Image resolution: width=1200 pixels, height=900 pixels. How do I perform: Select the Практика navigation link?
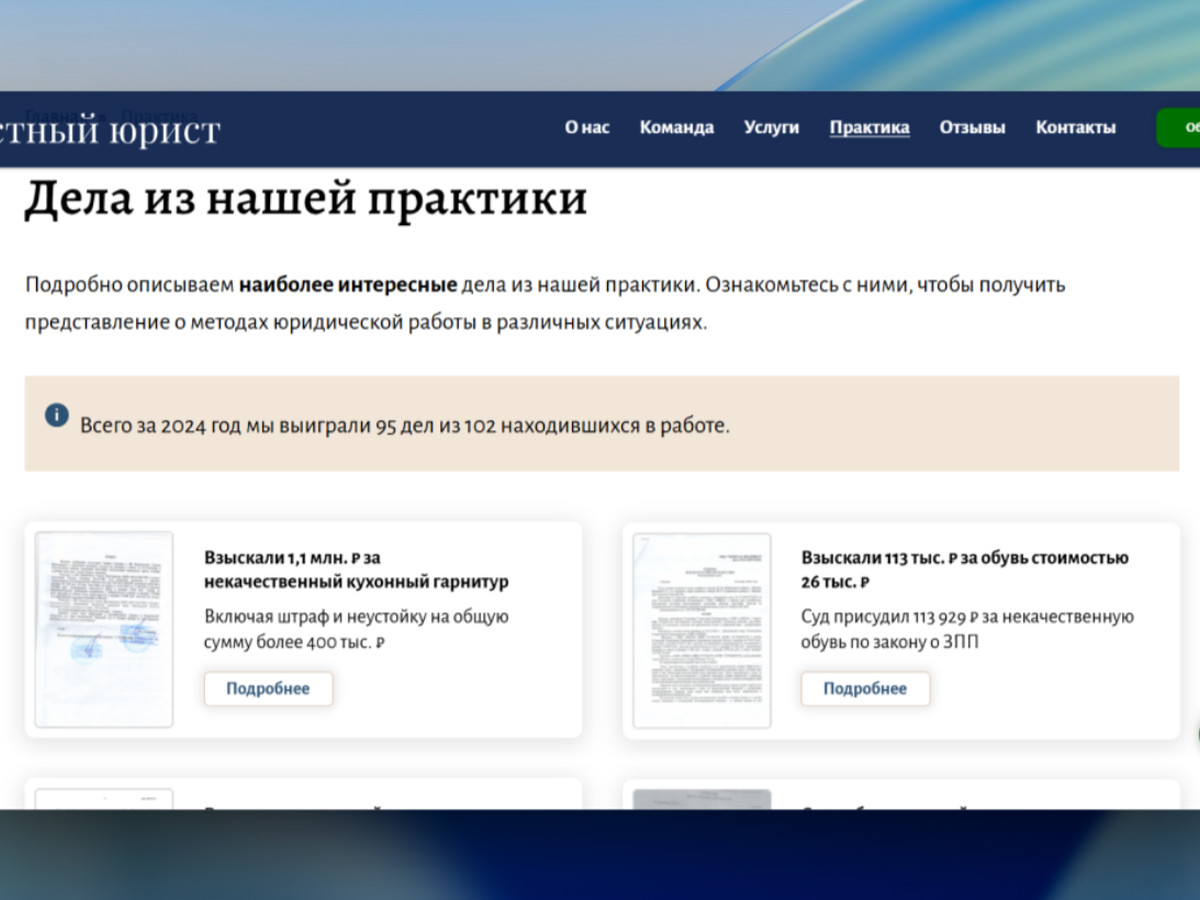tap(870, 127)
